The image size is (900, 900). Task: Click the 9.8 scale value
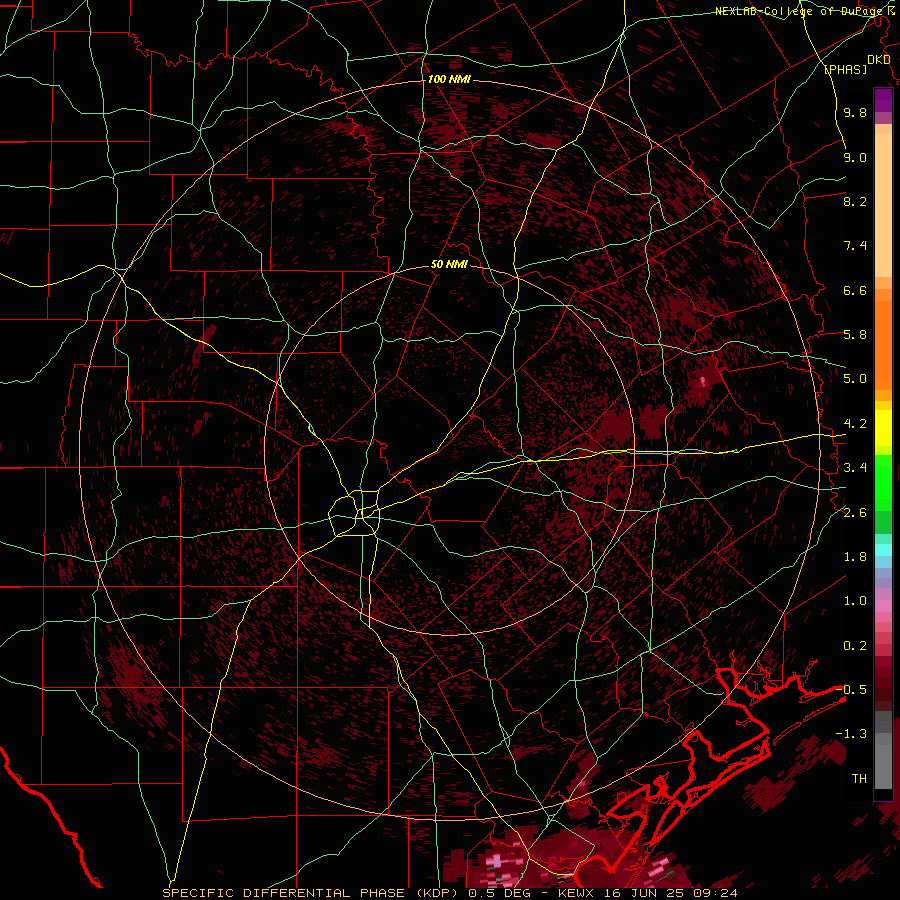point(855,112)
